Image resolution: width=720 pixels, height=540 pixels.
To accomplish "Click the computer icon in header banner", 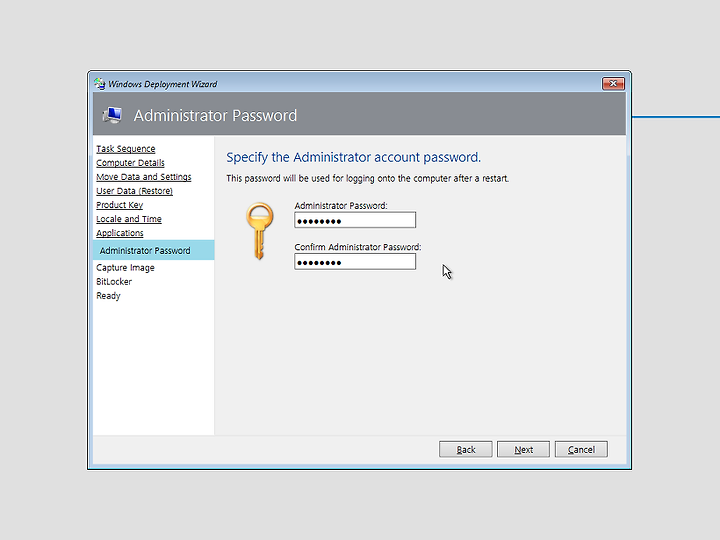I will [112, 115].
